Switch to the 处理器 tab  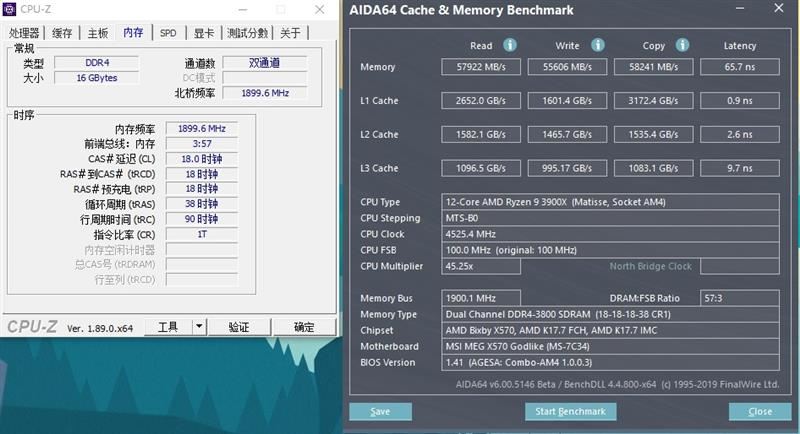24,33
